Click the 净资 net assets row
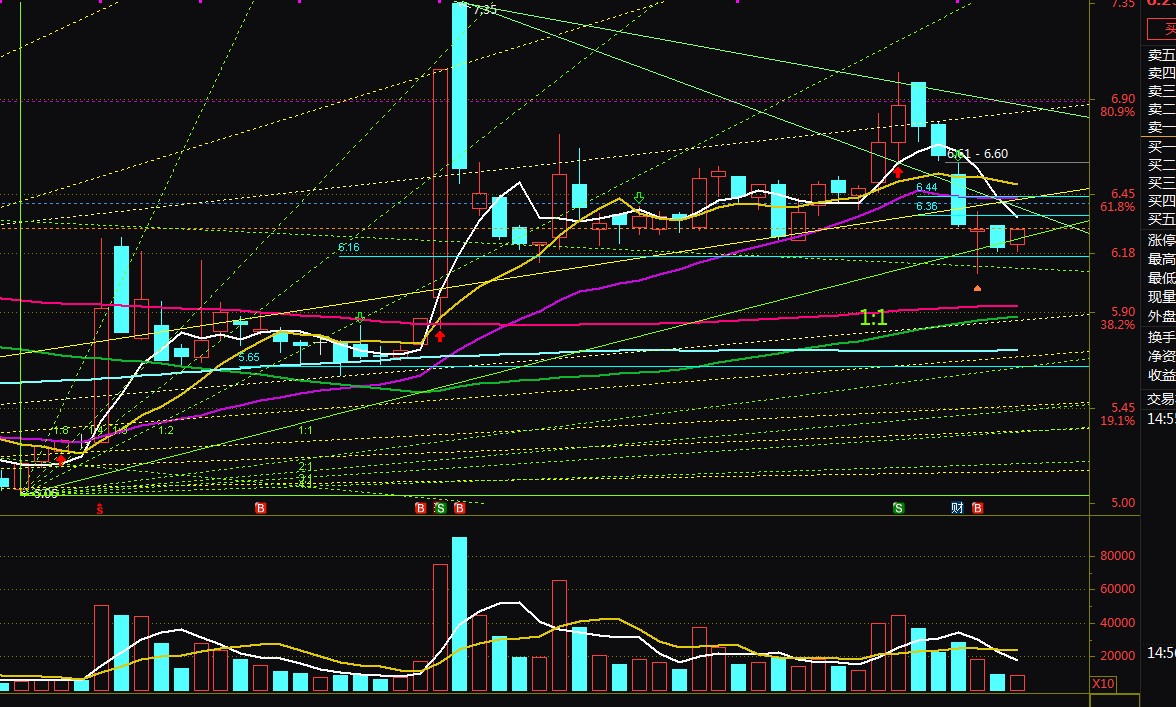Image resolution: width=1176 pixels, height=707 pixels. point(1161,356)
